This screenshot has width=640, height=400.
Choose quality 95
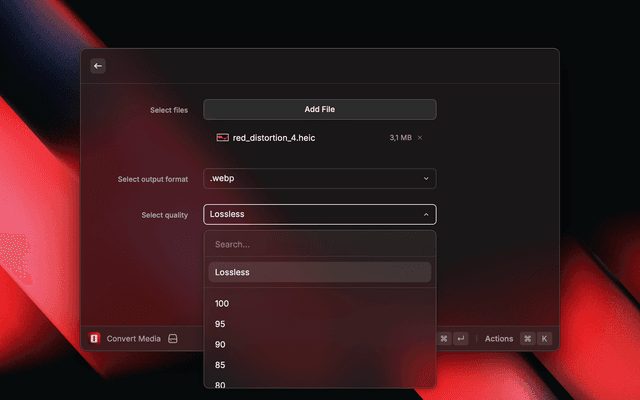(x=320, y=324)
